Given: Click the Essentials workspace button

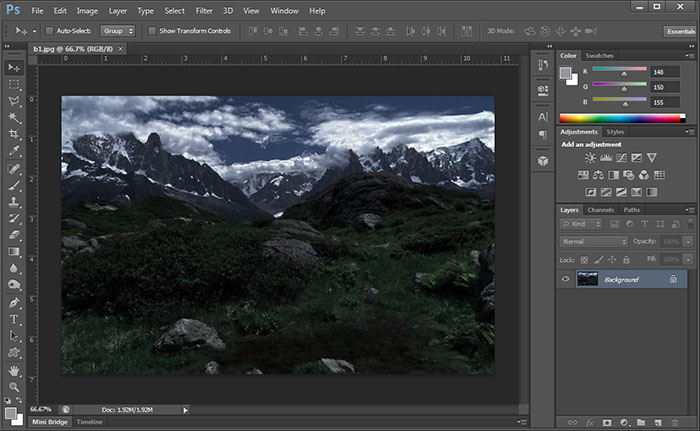Looking at the screenshot, I should (x=679, y=31).
